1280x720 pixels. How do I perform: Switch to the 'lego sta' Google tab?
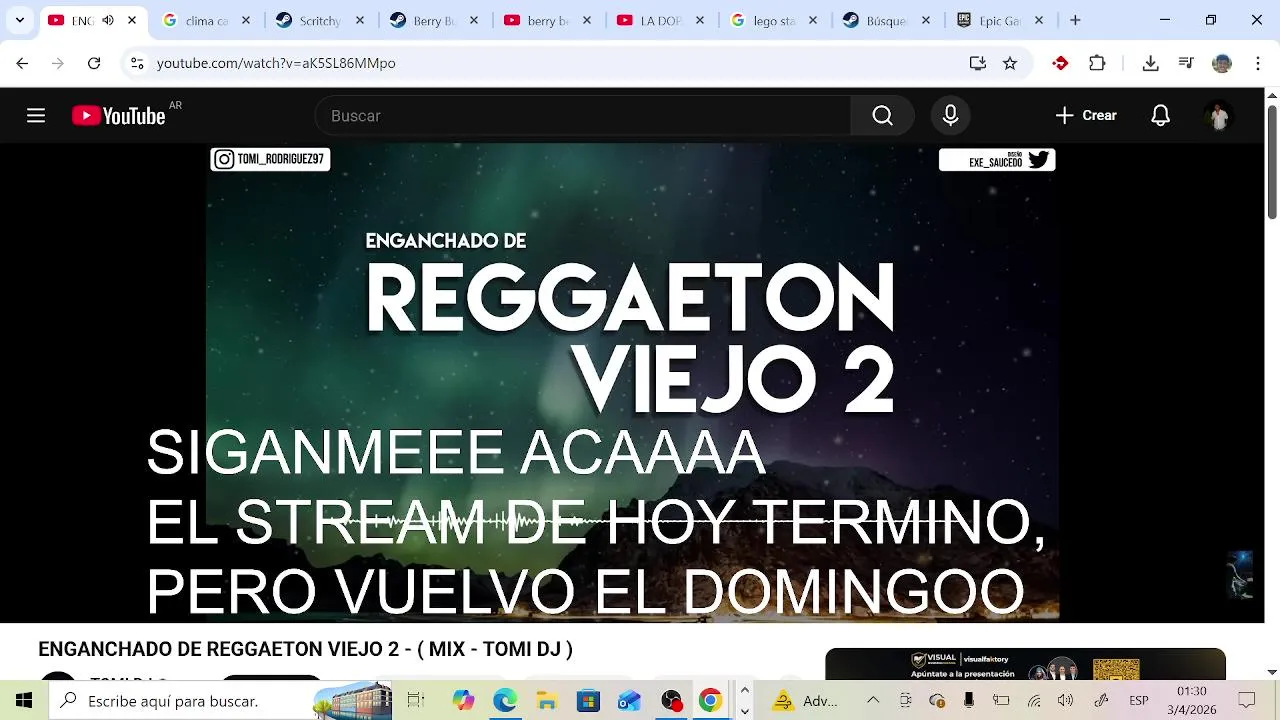tap(774, 20)
